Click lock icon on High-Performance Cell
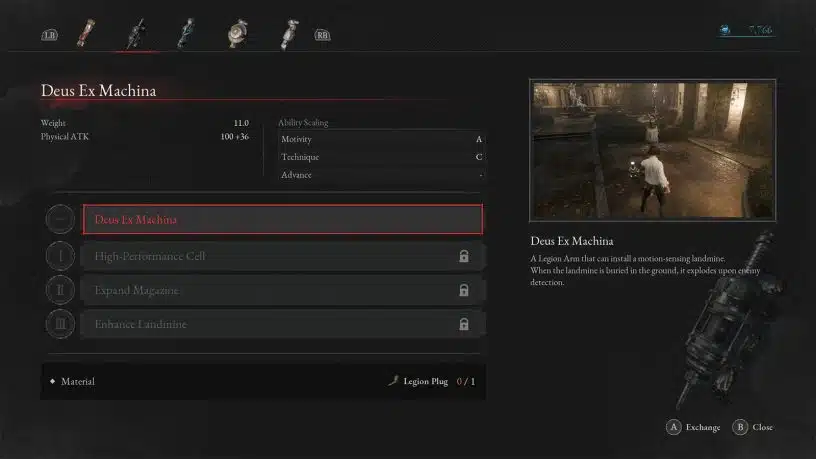 [x=464, y=256]
